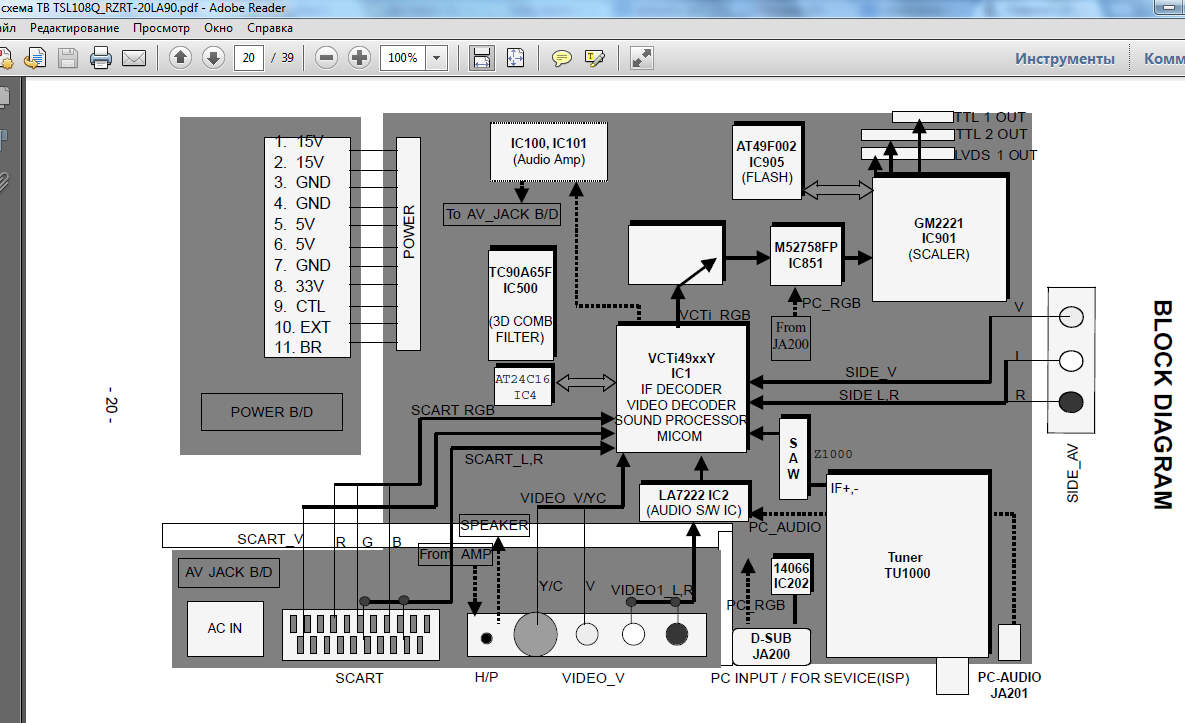The height and width of the screenshot is (723, 1185).
Task: Click the page number field
Action: 248,58
